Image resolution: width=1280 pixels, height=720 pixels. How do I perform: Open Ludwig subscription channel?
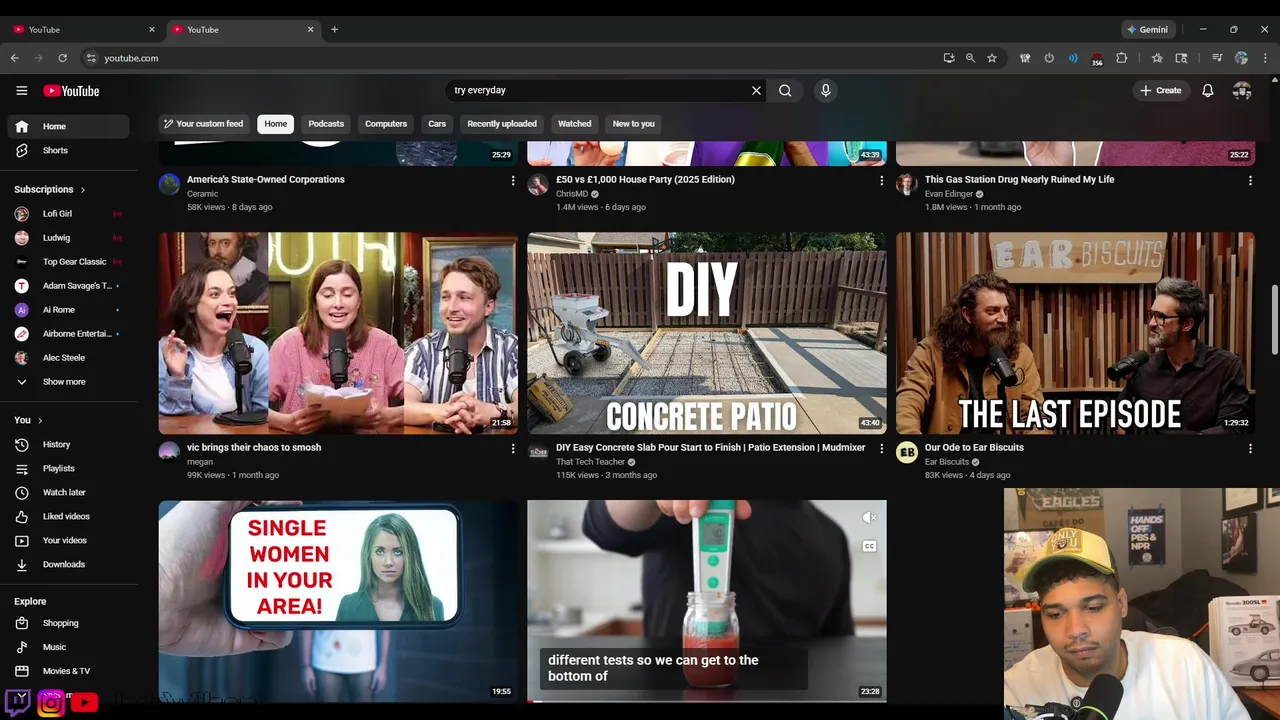69,238
